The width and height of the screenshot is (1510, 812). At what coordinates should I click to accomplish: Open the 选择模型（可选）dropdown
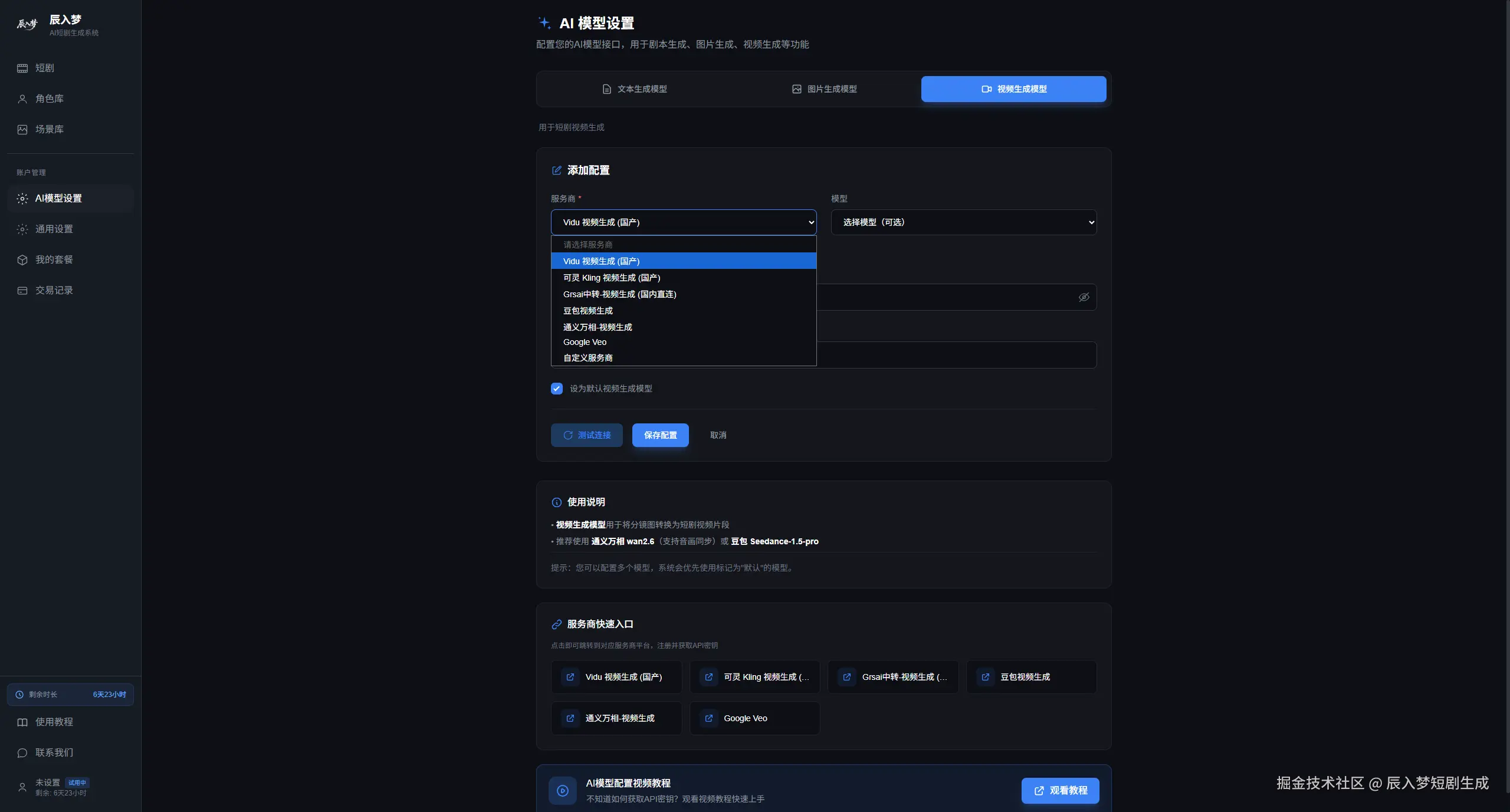(x=963, y=222)
